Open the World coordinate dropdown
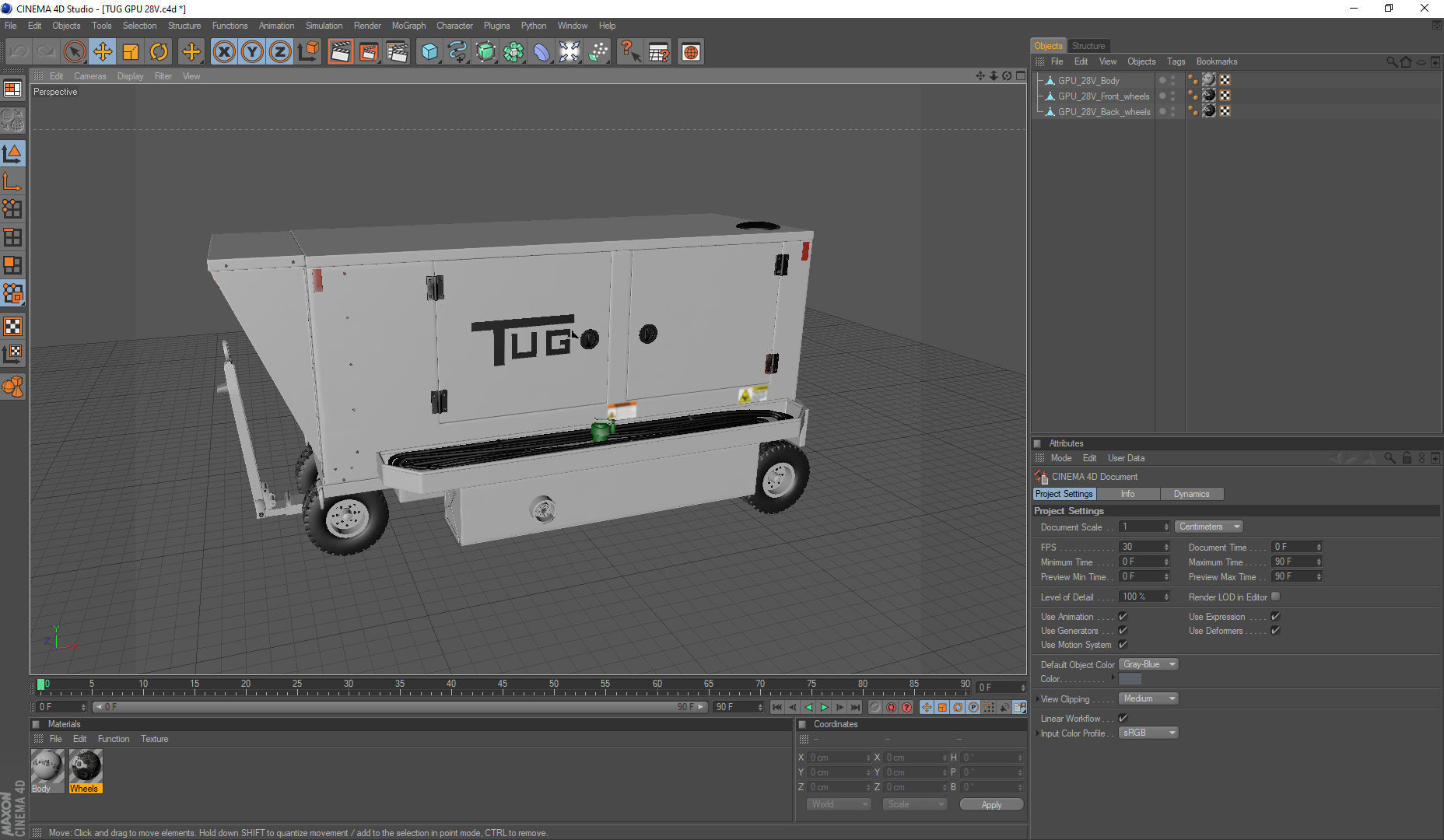The height and width of the screenshot is (840, 1444). tap(839, 804)
